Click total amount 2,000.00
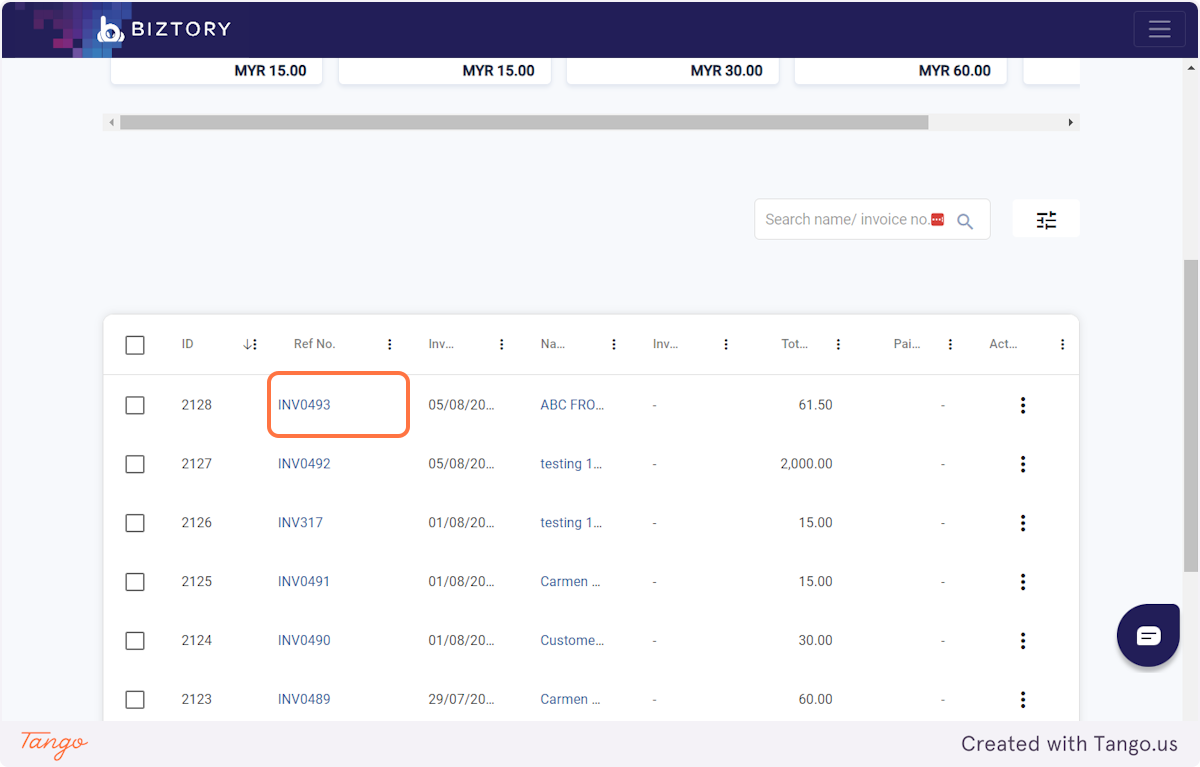The height and width of the screenshot is (767, 1200). [806, 464]
